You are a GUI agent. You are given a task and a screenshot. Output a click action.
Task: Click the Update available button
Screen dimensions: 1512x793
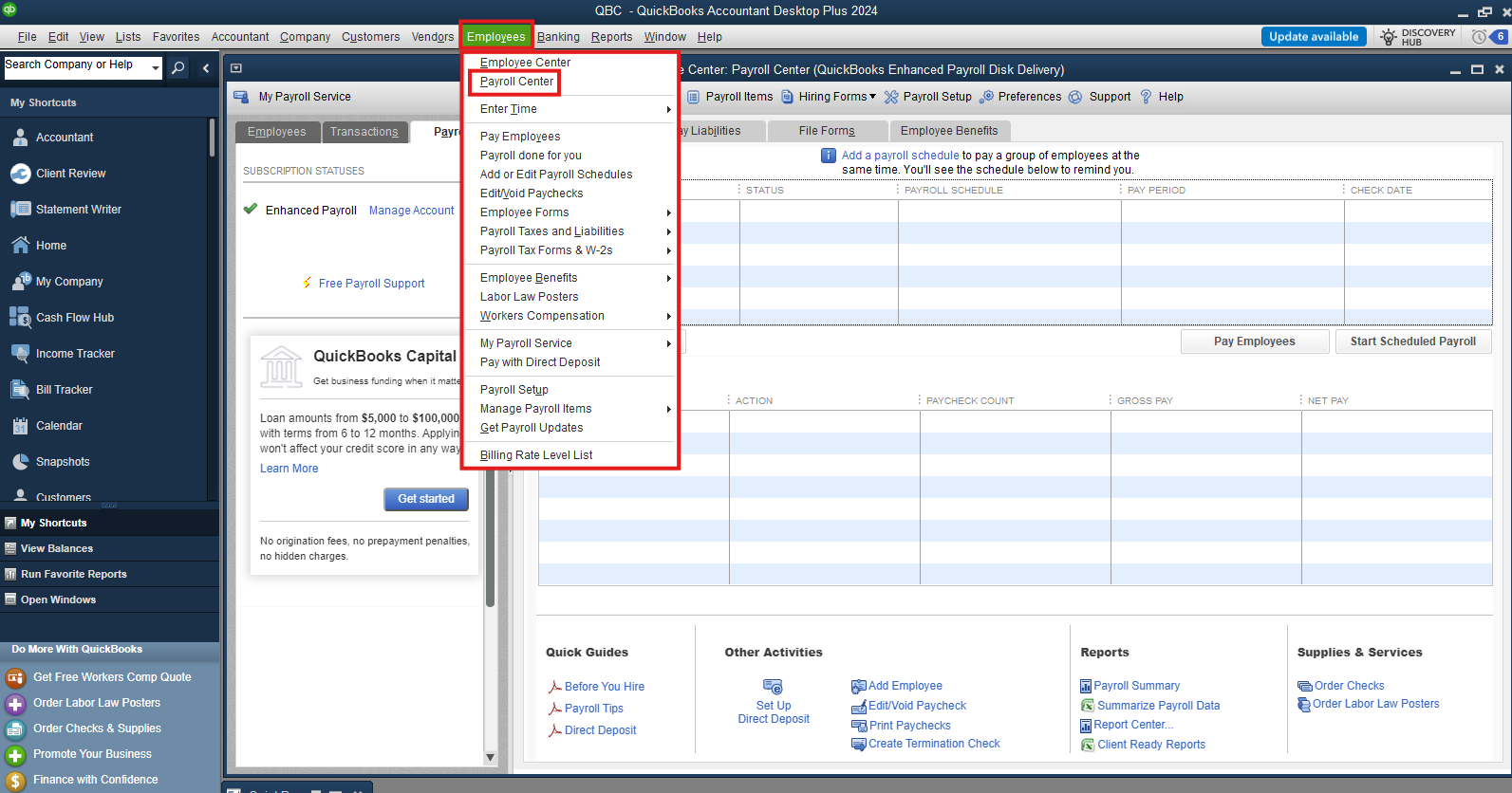coord(1313,37)
